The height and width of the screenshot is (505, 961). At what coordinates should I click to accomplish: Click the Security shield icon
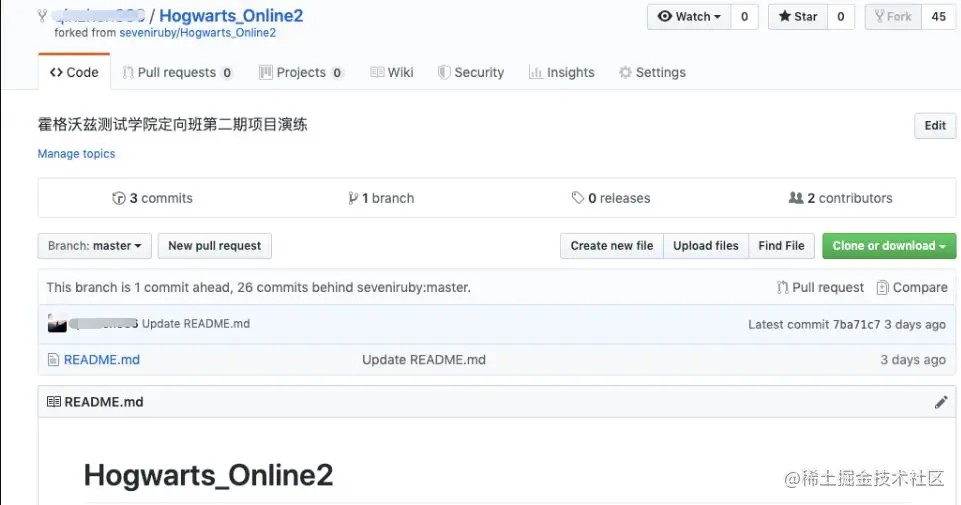pos(444,72)
